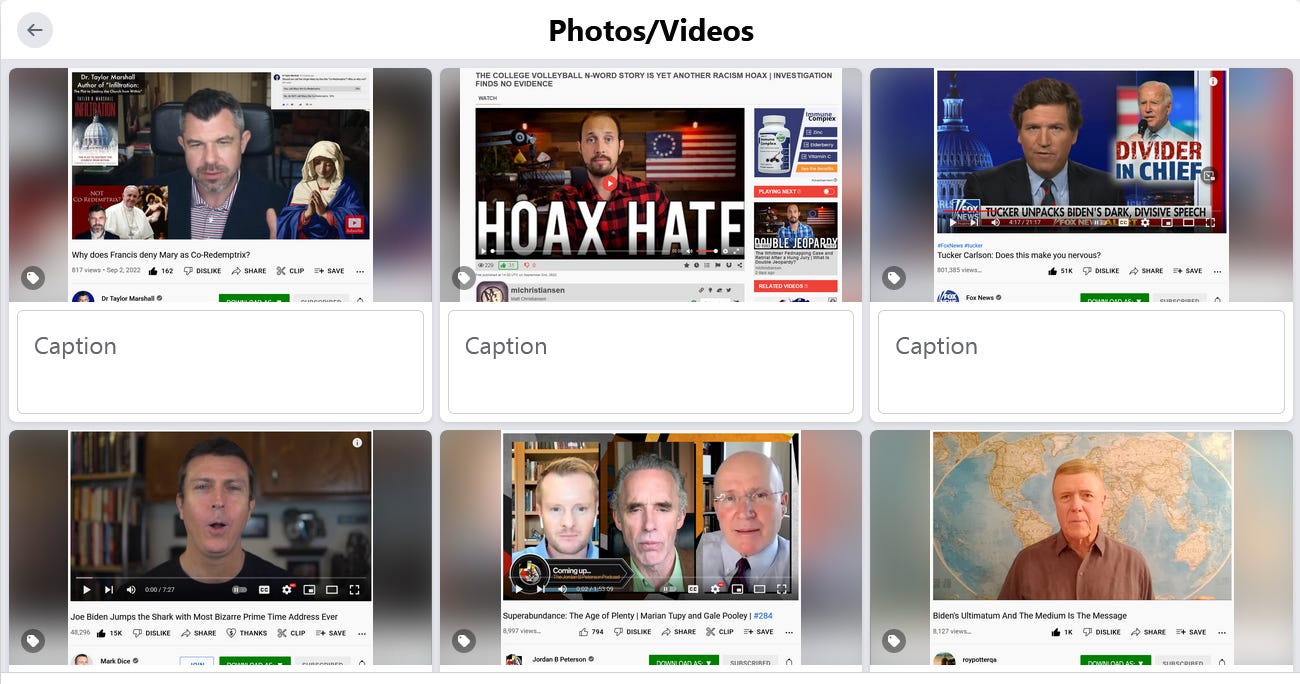The width and height of the screenshot is (1300, 684).
Task: Click the Photos/Videos page title
Action: [x=651, y=31]
